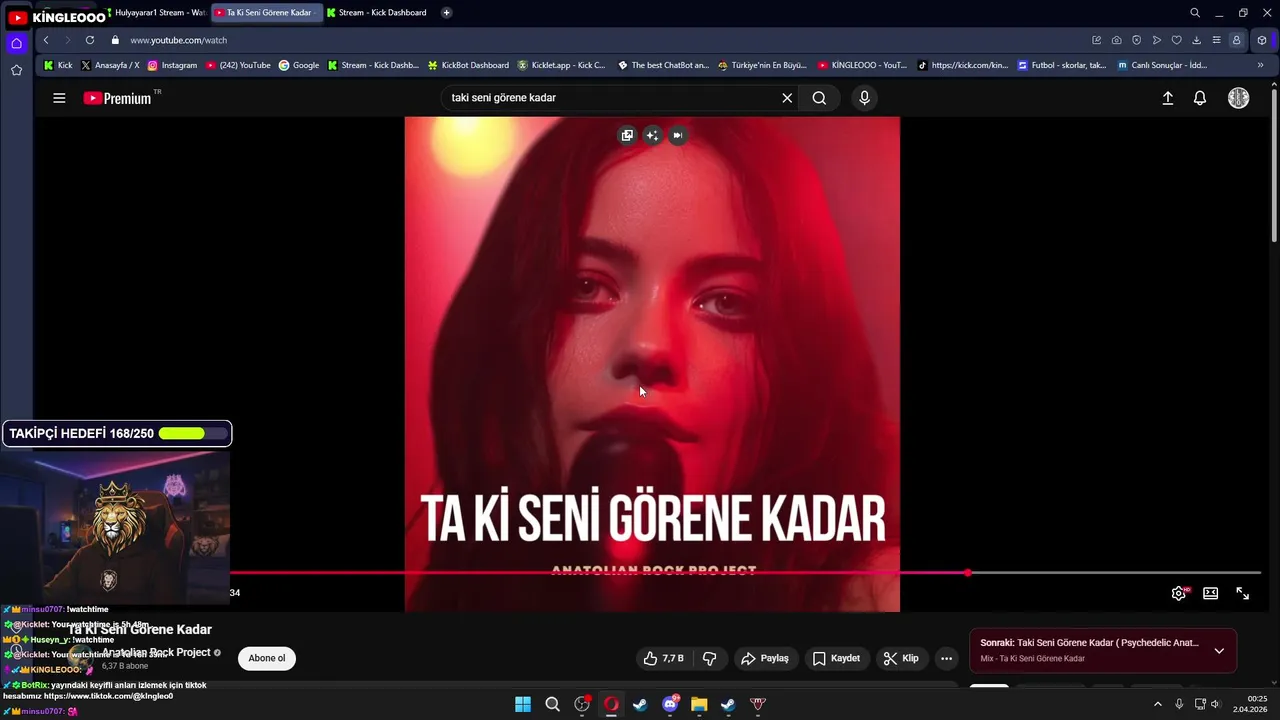Open the Kick bookmark
This screenshot has height=720, width=1280.
tap(57, 65)
